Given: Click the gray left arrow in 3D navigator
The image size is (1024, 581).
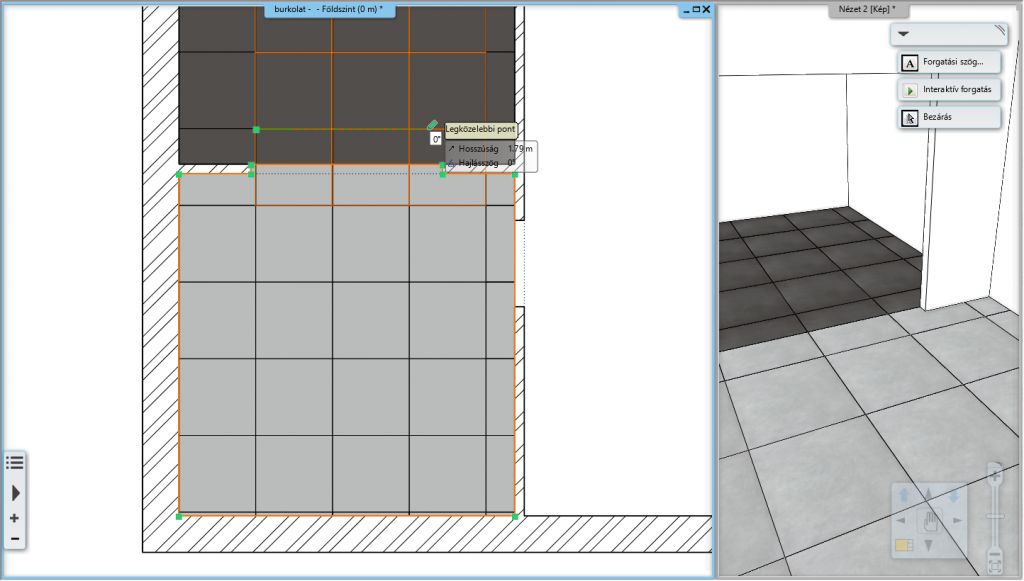Looking at the screenshot, I should (x=901, y=520).
